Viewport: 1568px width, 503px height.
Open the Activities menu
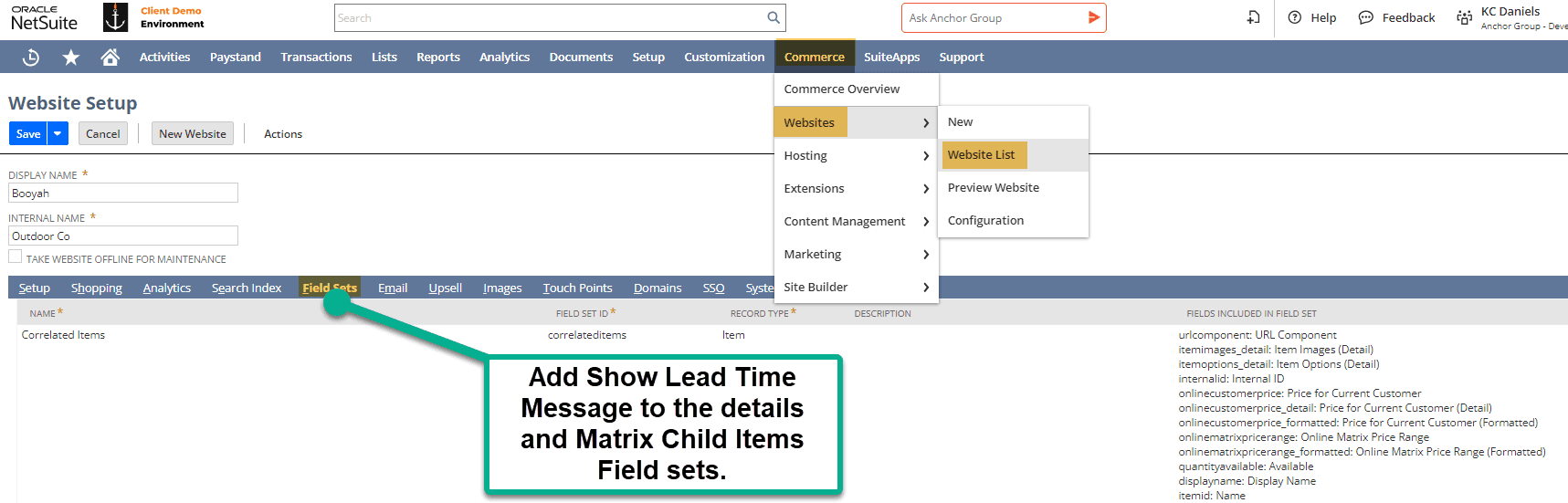click(x=164, y=57)
